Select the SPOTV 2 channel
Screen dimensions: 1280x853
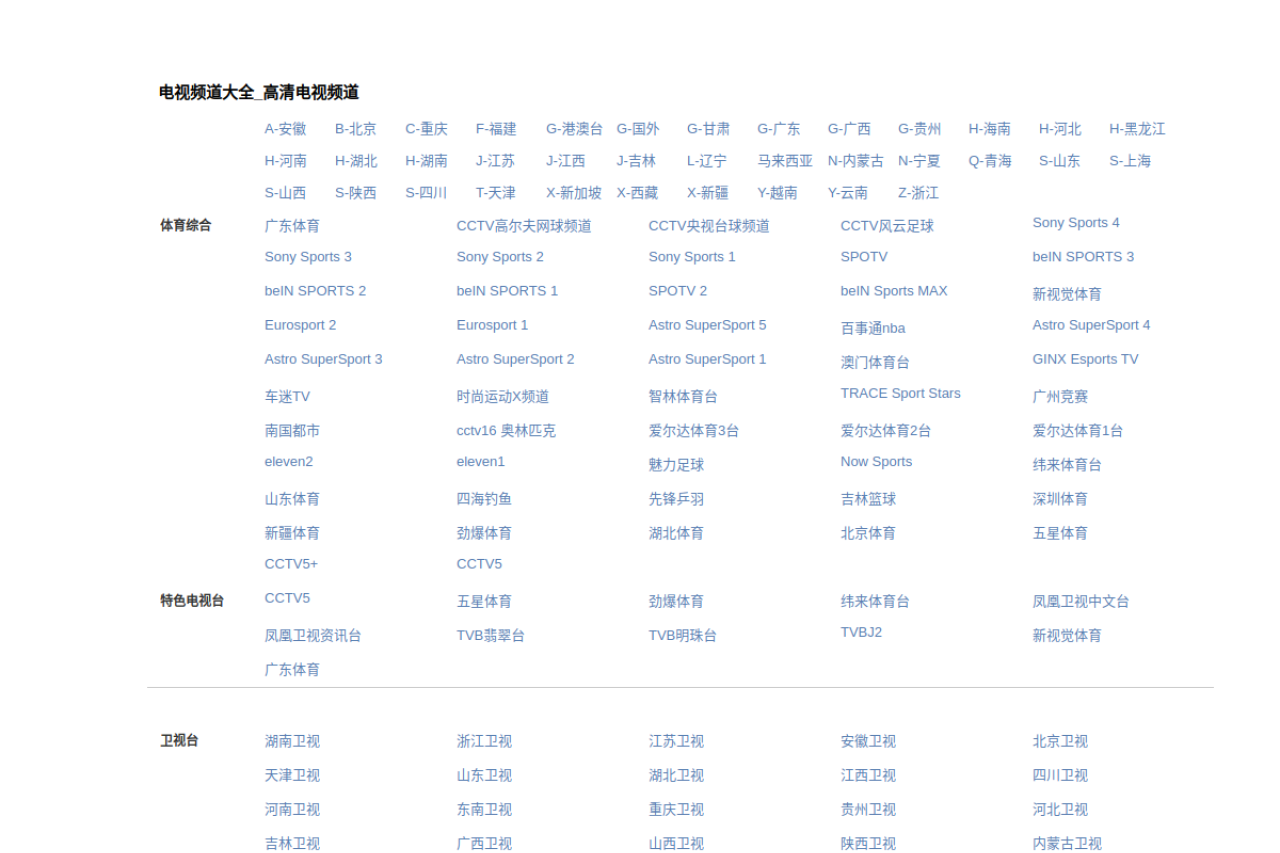tap(678, 291)
